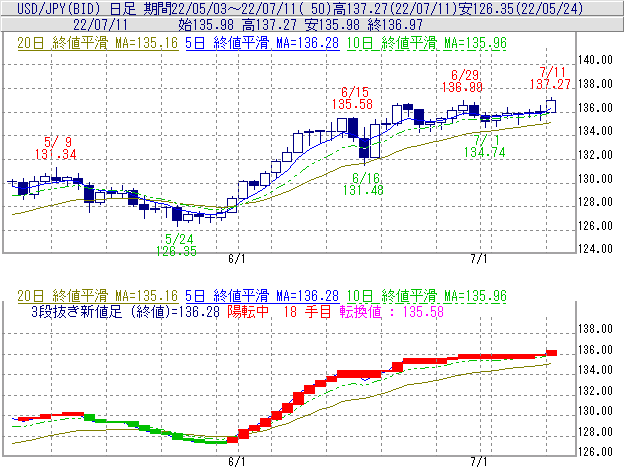
Task: Click the 7/1 date label on lower chart
Action: click(x=479, y=462)
